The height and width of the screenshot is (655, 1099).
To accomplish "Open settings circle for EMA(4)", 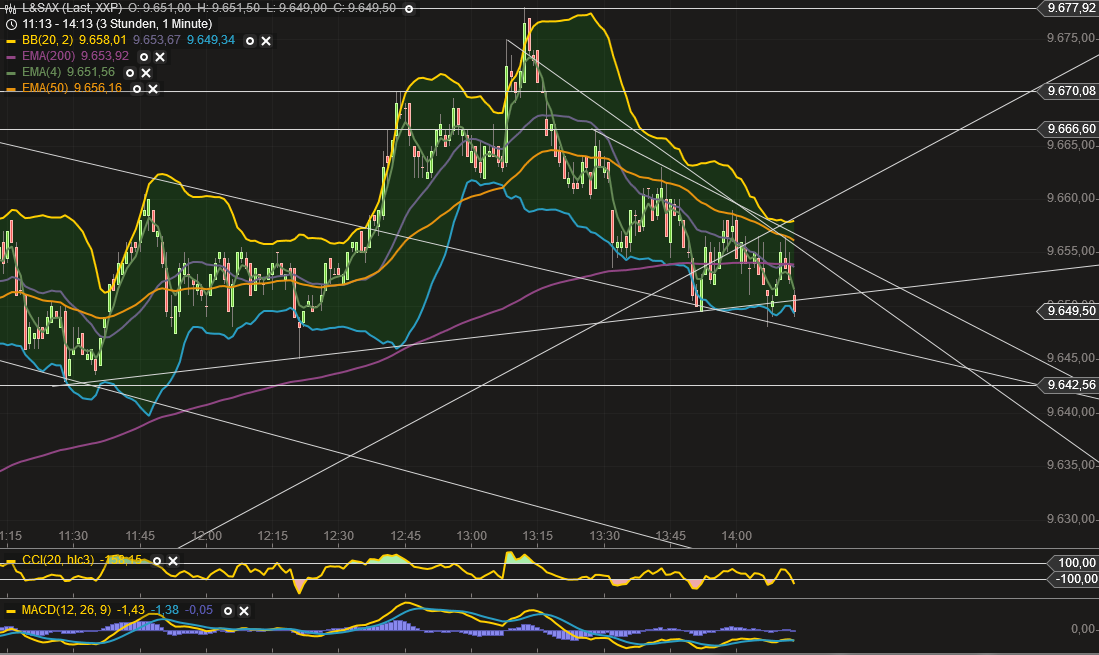I will (129, 73).
